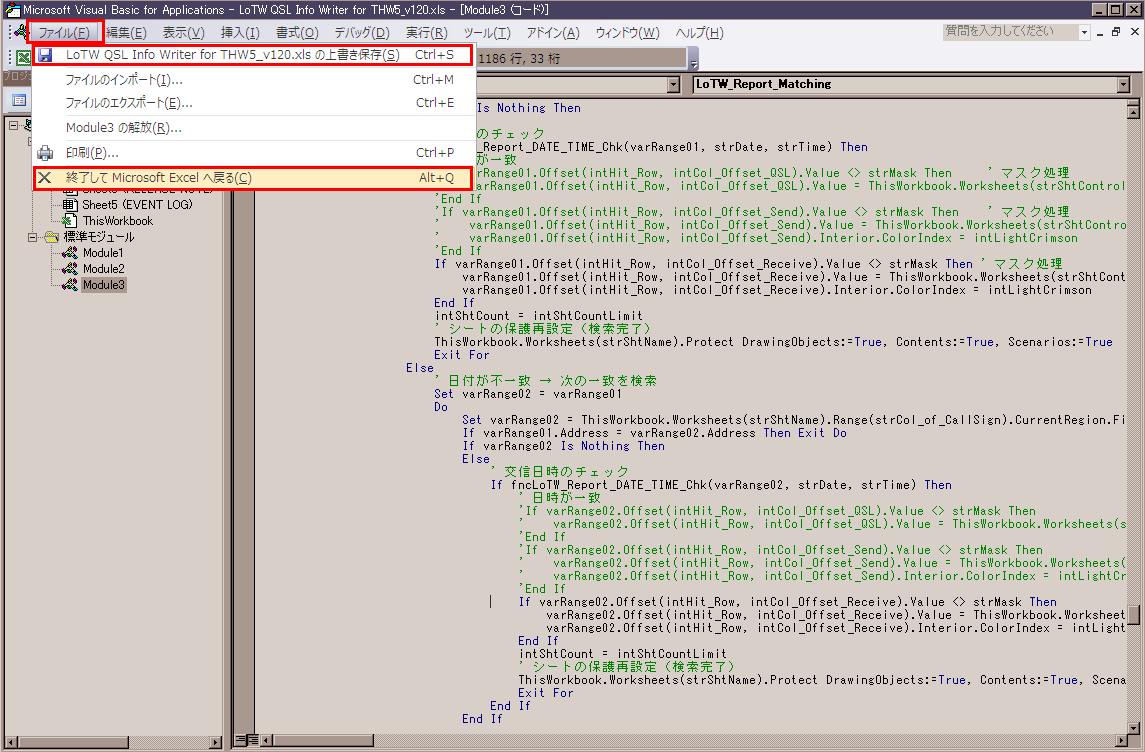The image size is (1145, 752).
Task: Click the code window vertical scrollbar up arrow
Action: 1133,112
